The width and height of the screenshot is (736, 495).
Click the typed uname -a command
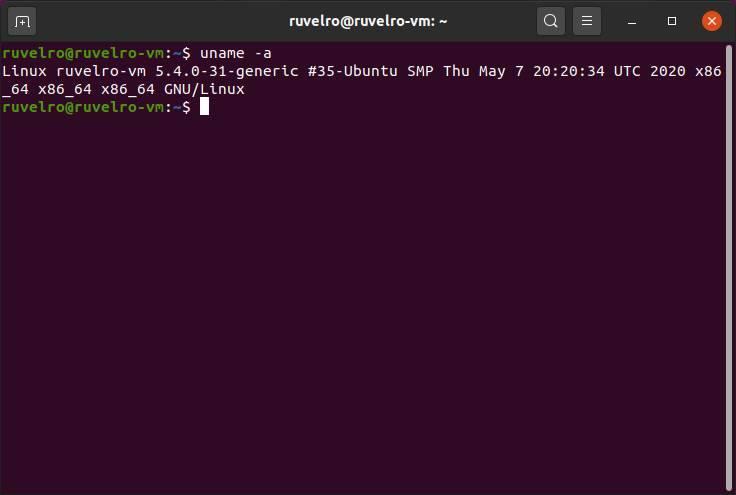(x=236, y=53)
